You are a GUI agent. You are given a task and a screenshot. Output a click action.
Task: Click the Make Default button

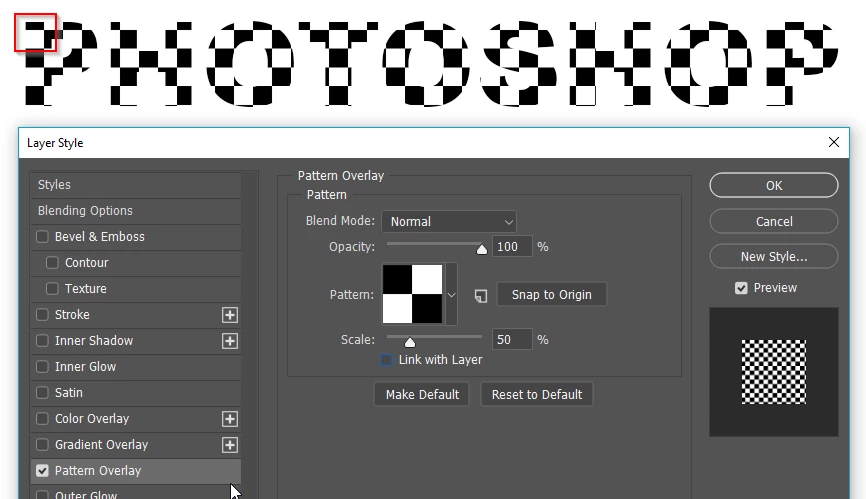pyautogui.click(x=422, y=395)
